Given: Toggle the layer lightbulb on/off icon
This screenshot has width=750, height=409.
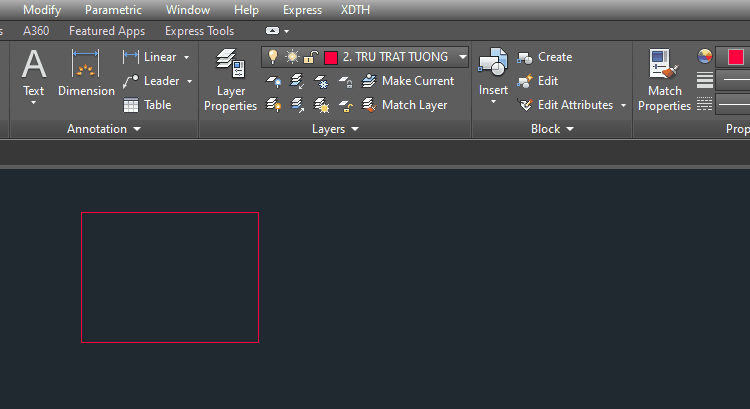Looking at the screenshot, I should (x=272, y=57).
